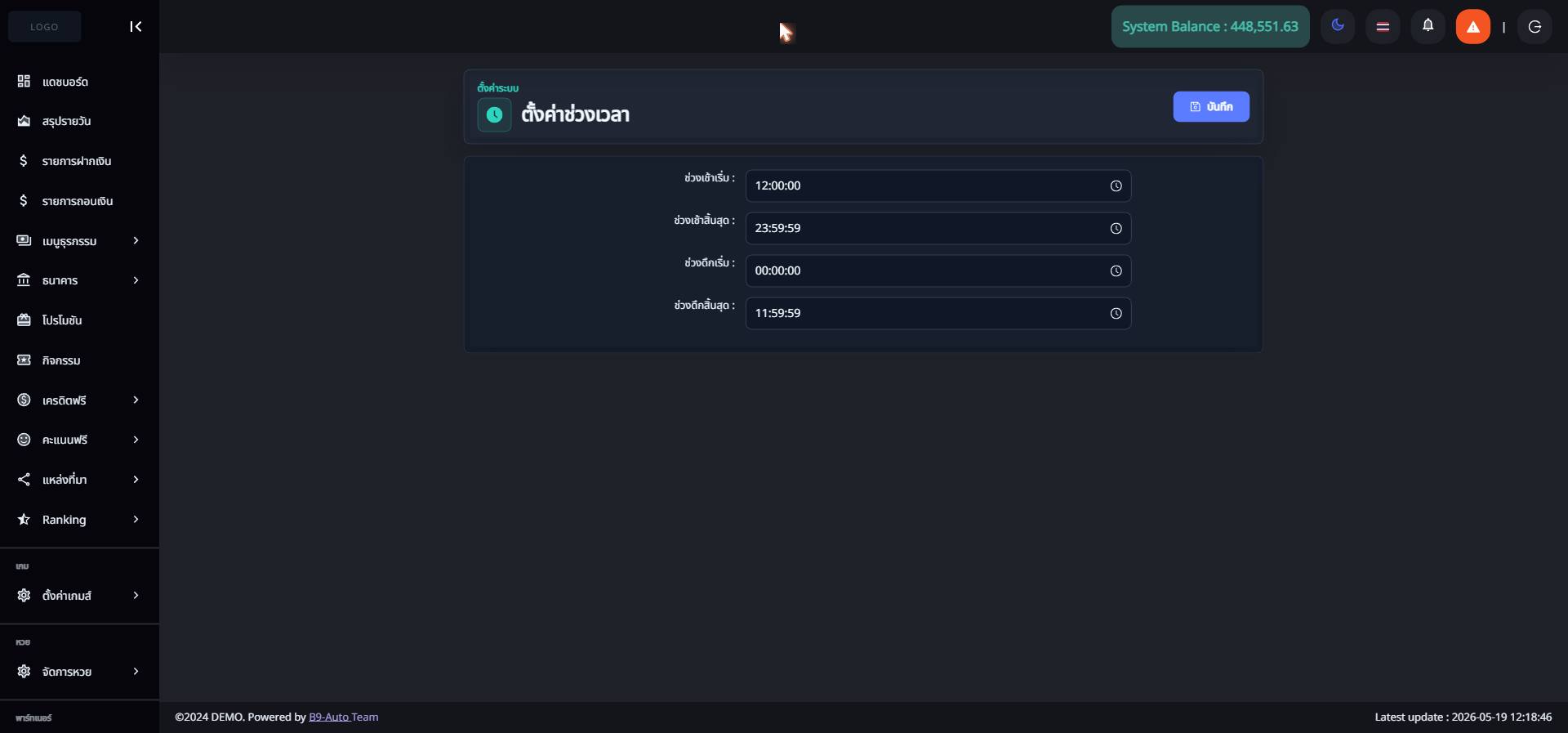Click the LOGO placeholder in the sidebar
The image size is (1568, 733).
coord(44,27)
